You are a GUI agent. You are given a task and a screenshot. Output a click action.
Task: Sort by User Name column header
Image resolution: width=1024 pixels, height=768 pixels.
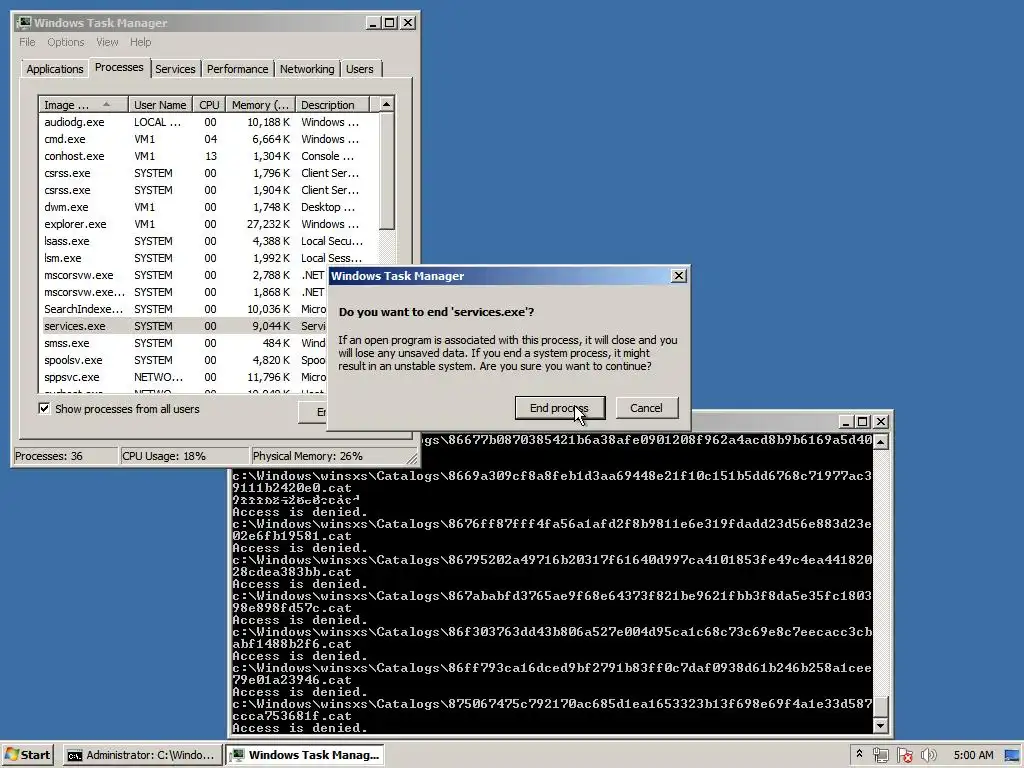click(x=160, y=104)
